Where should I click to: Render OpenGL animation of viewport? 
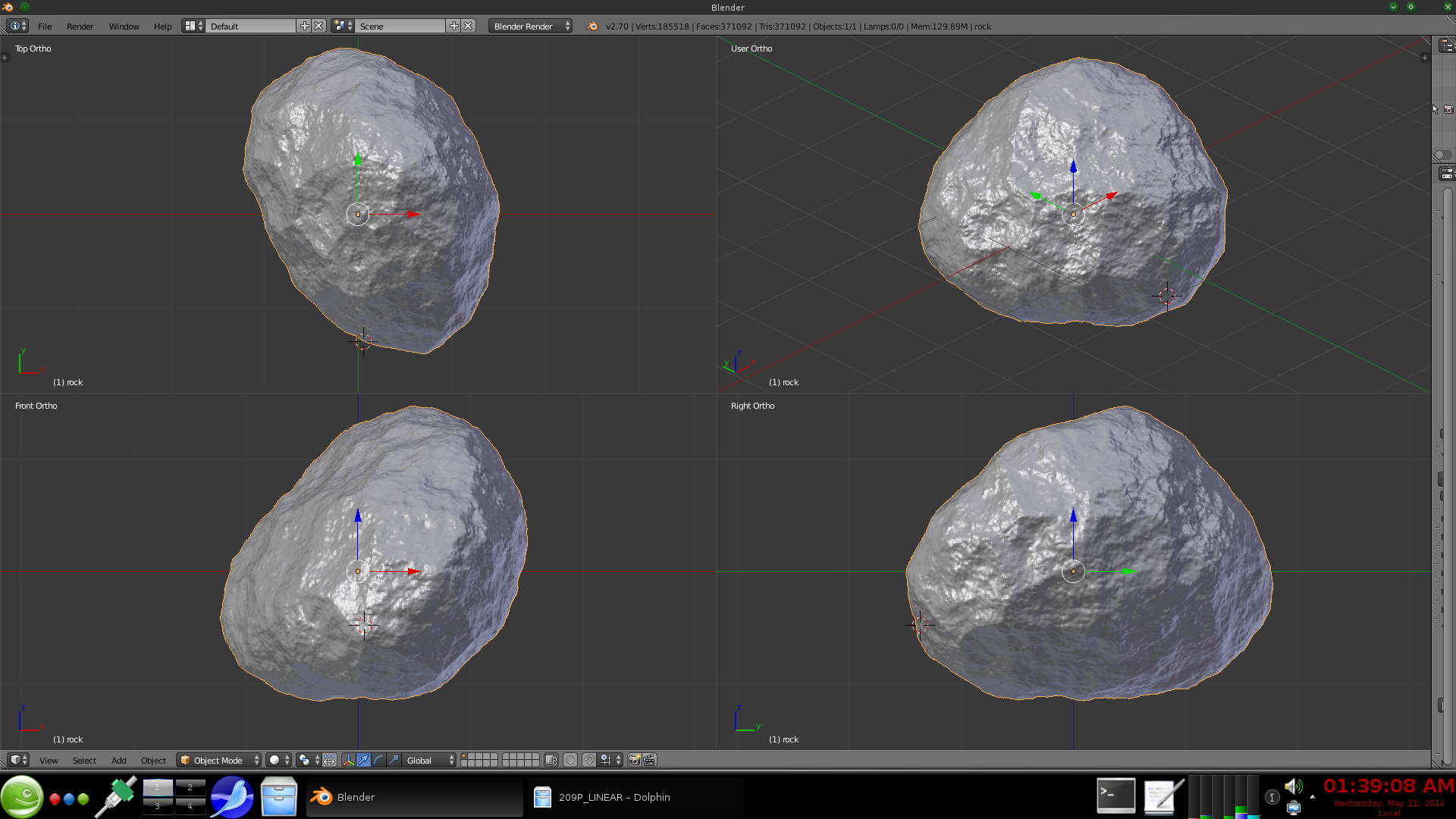pos(649,760)
